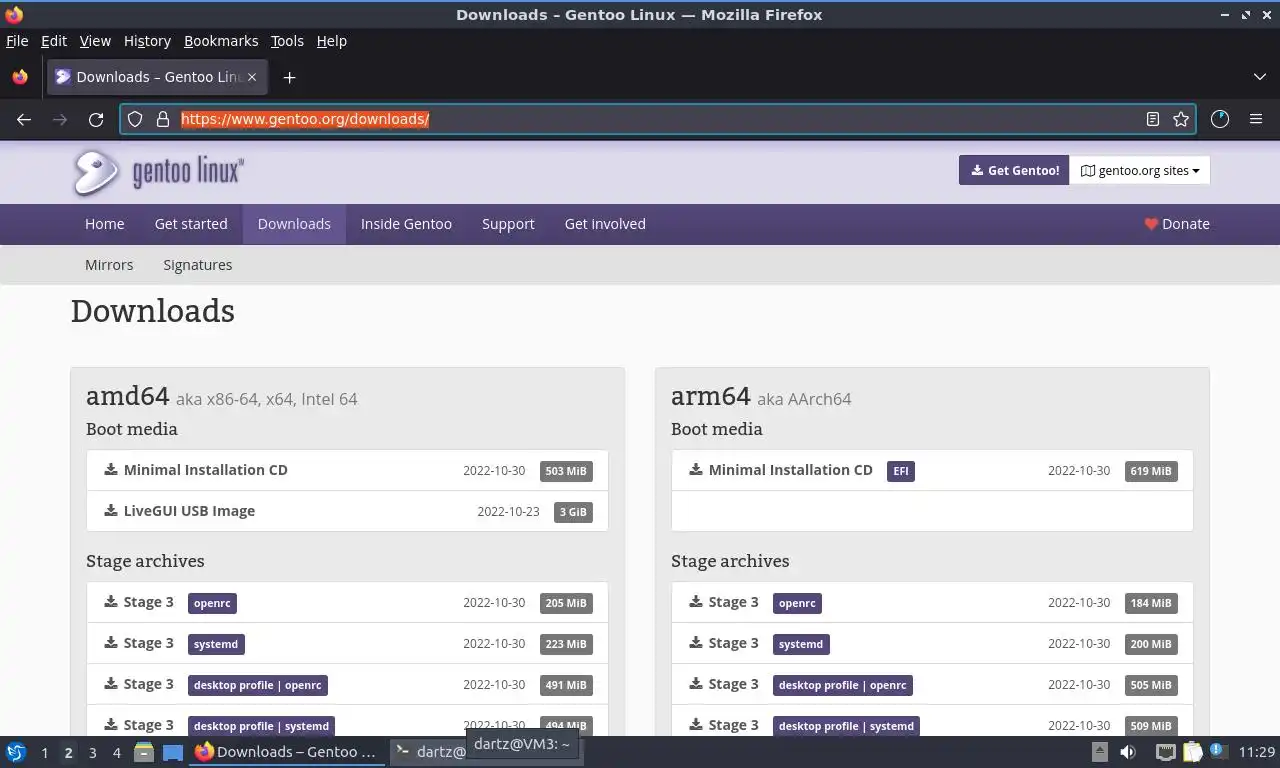Switch to virtual desktop 4

116,752
